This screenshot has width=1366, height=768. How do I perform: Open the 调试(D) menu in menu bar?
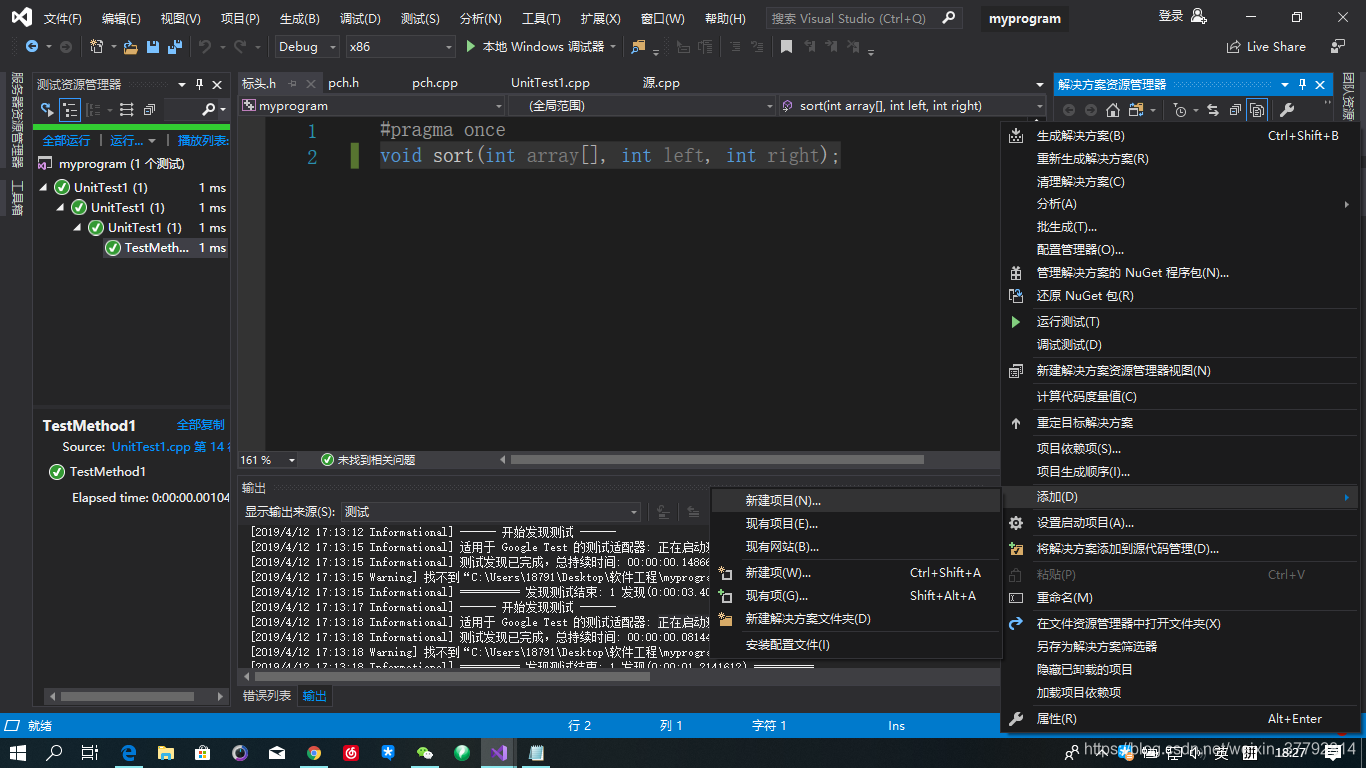click(x=360, y=18)
